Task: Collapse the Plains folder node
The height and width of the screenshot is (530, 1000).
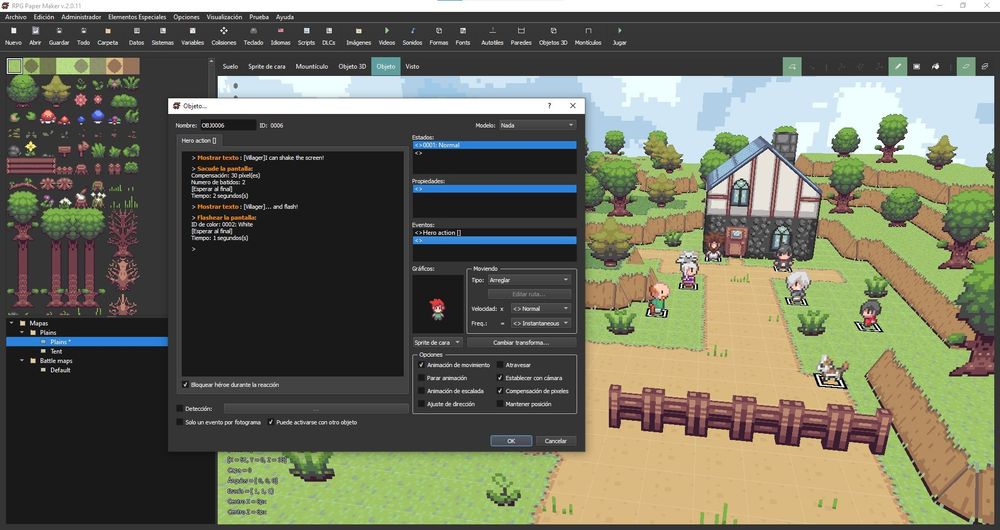Action: coord(22,332)
